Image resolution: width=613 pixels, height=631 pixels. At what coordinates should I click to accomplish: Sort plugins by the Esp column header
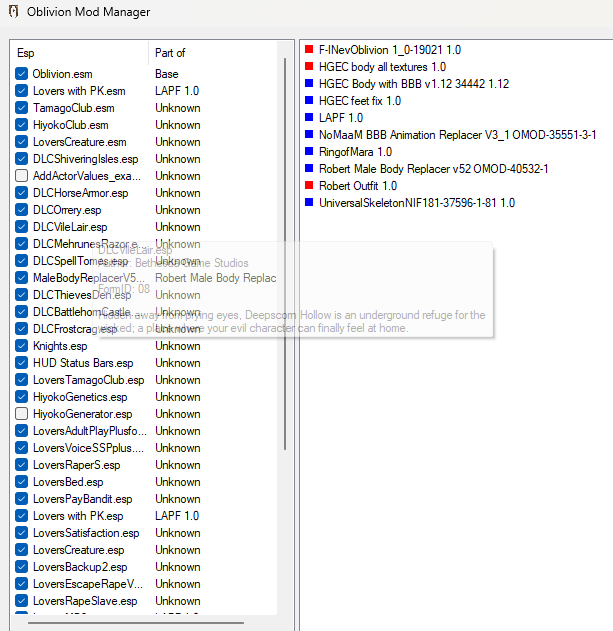coord(80,53)
